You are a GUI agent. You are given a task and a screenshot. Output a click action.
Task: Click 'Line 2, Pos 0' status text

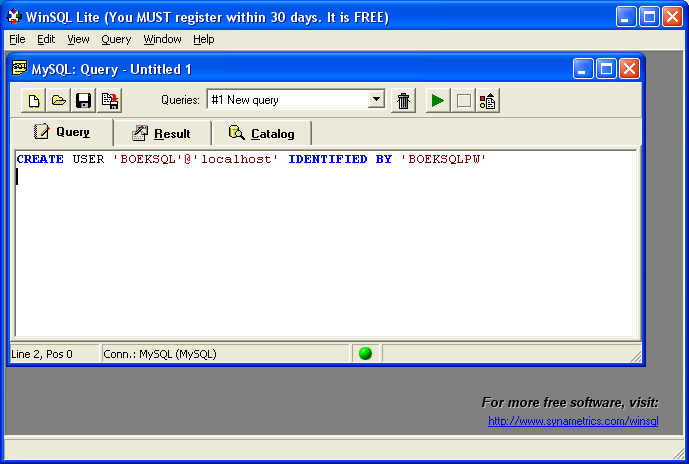coord(42,354)
